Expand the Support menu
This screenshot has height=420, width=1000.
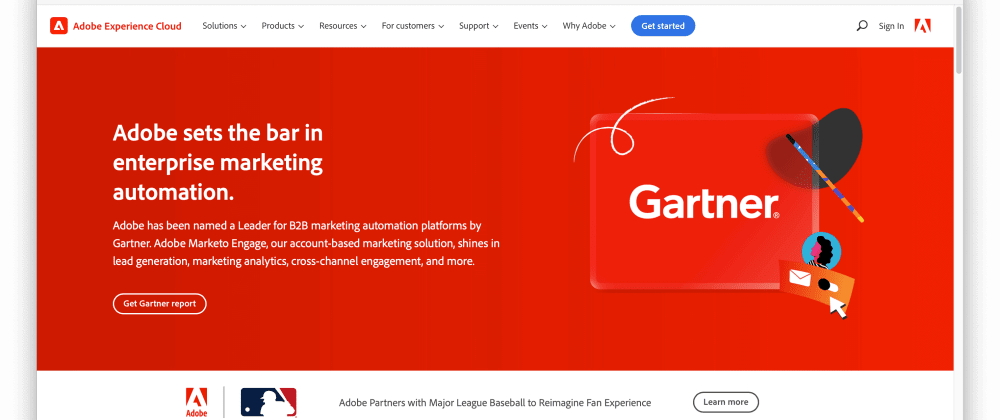[479, 26]
